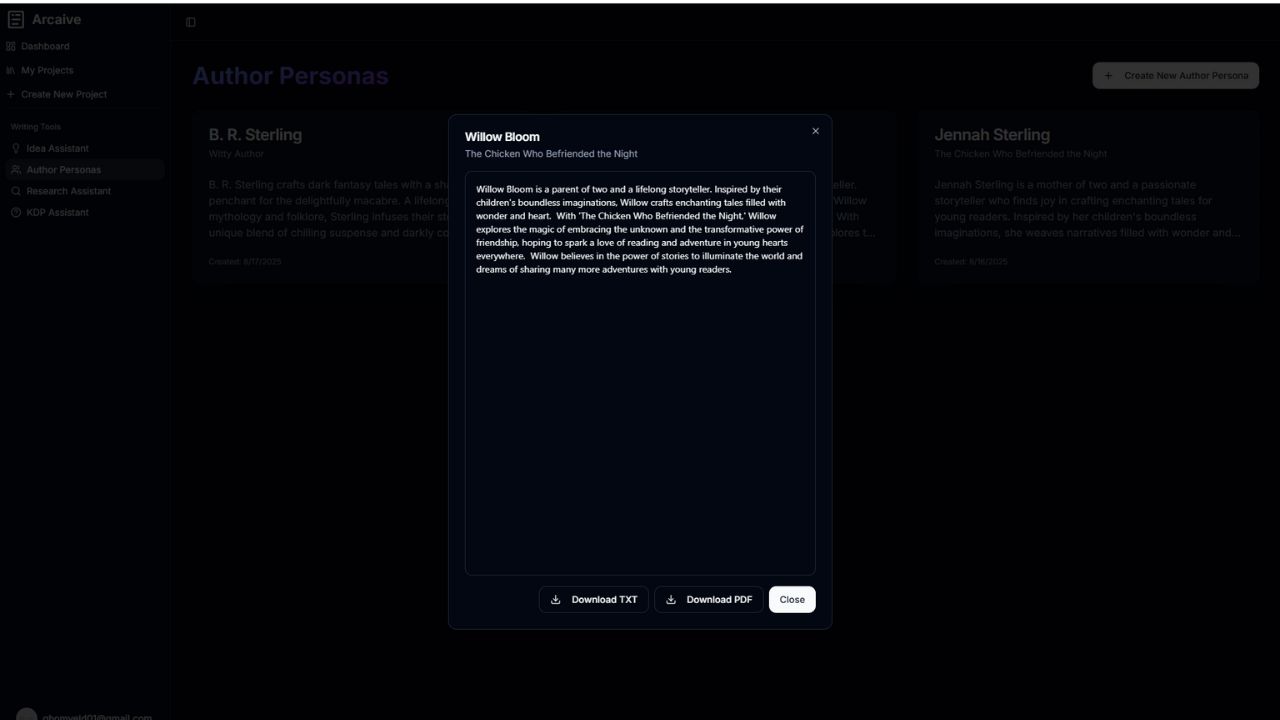Click the Arcaive logo icon
Image resolution: width=1280 pixels, height=720 pixels.
click(x=15, y=20)
